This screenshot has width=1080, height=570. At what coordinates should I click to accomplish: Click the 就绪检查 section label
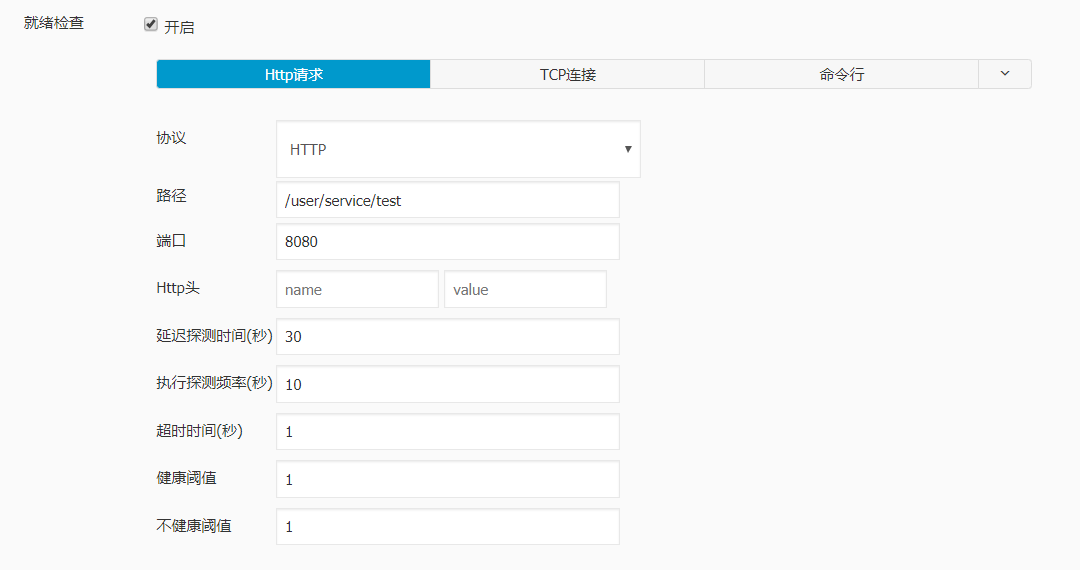coord(54,23)
